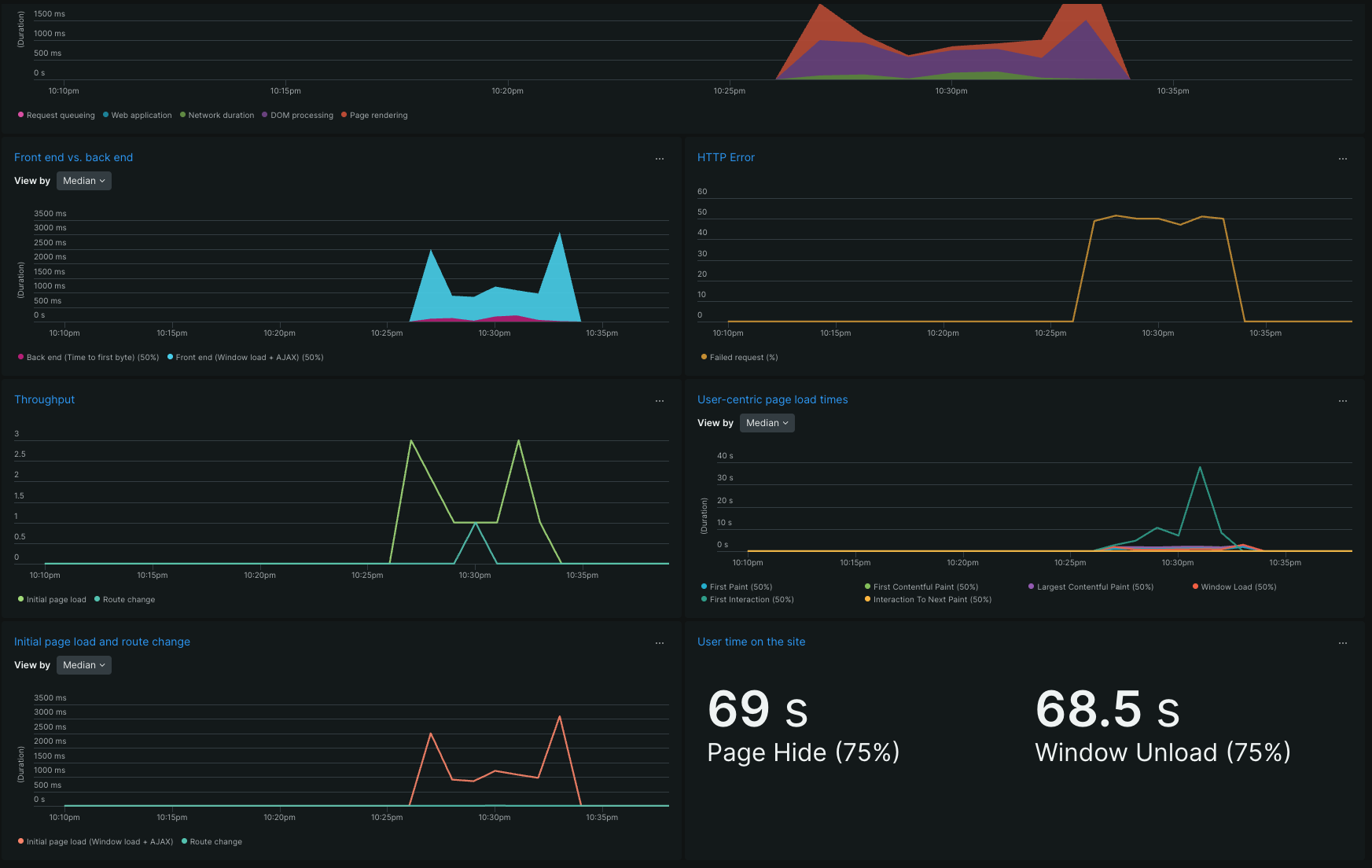Open User time on the site options

point(1342,643)
